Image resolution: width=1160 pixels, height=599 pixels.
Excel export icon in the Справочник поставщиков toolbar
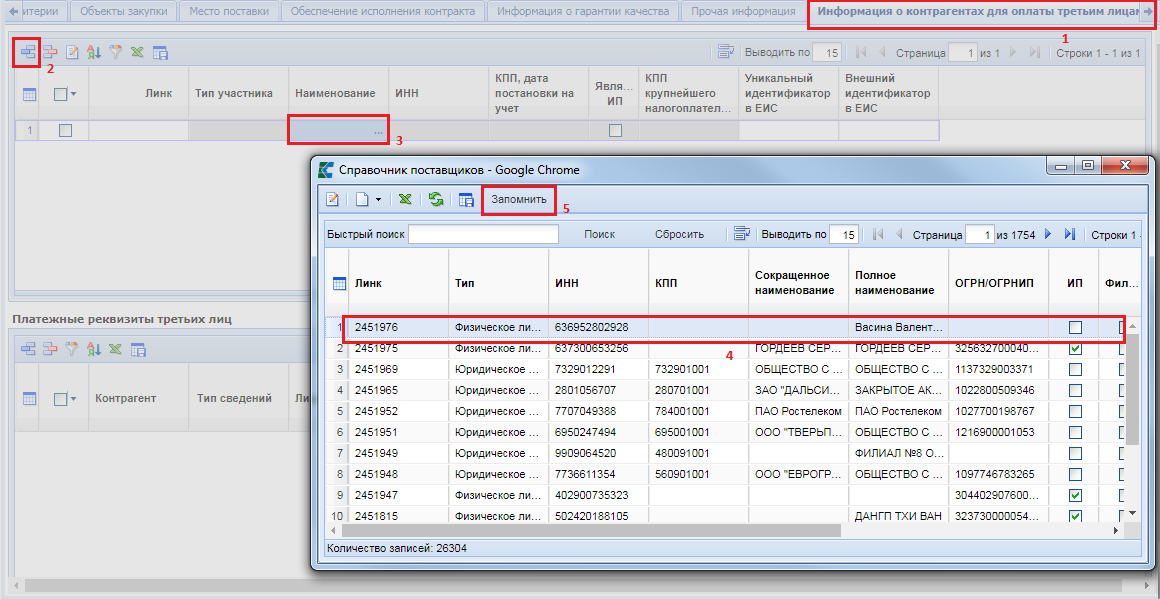[405, 199]
